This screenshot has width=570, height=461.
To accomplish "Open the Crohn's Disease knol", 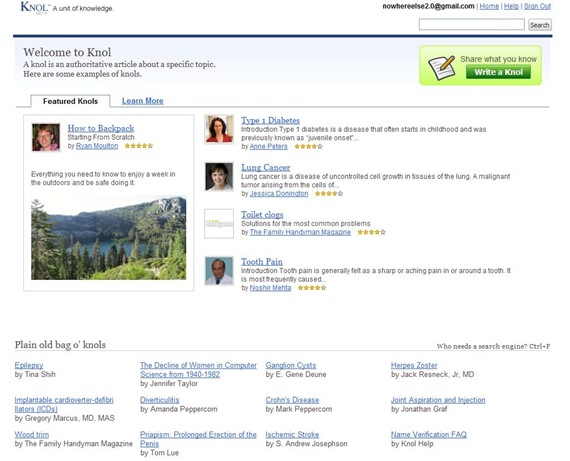I will [x=292, y=400].
